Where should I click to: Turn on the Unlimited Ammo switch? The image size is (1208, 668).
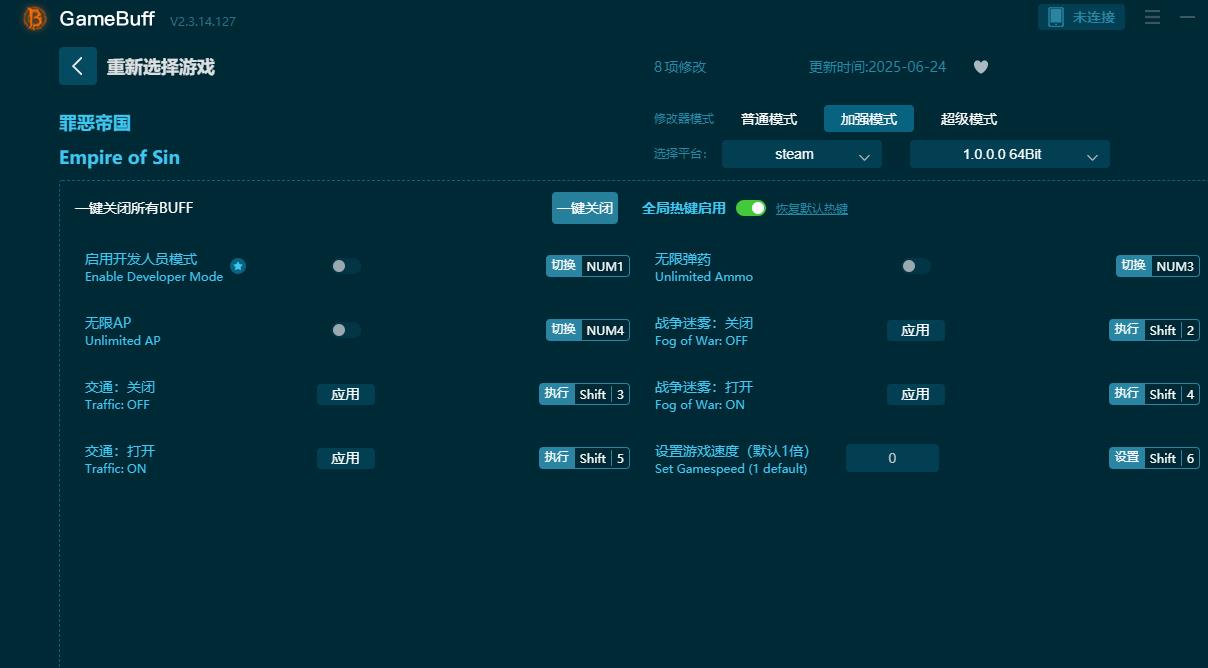[913, 266]
